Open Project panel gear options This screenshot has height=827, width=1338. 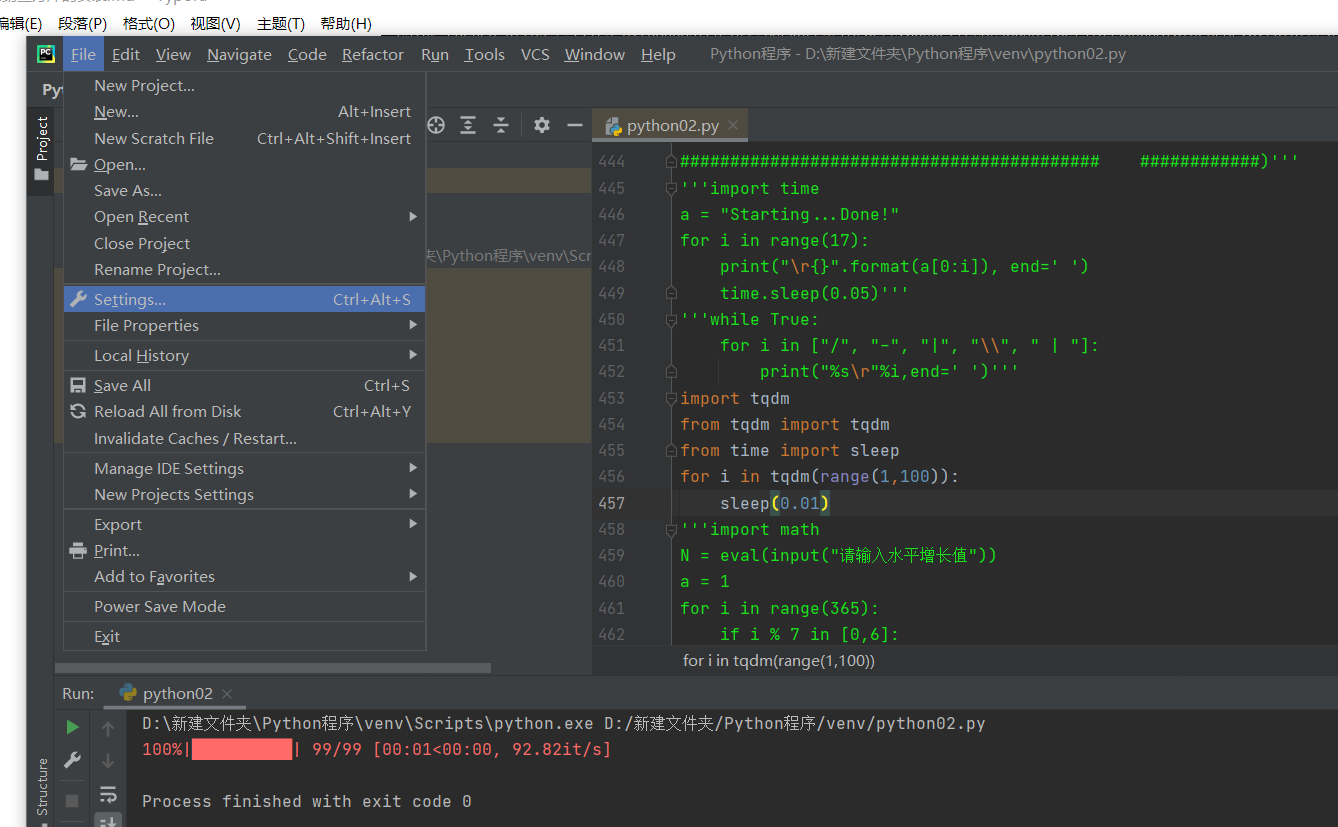[542, 125]
